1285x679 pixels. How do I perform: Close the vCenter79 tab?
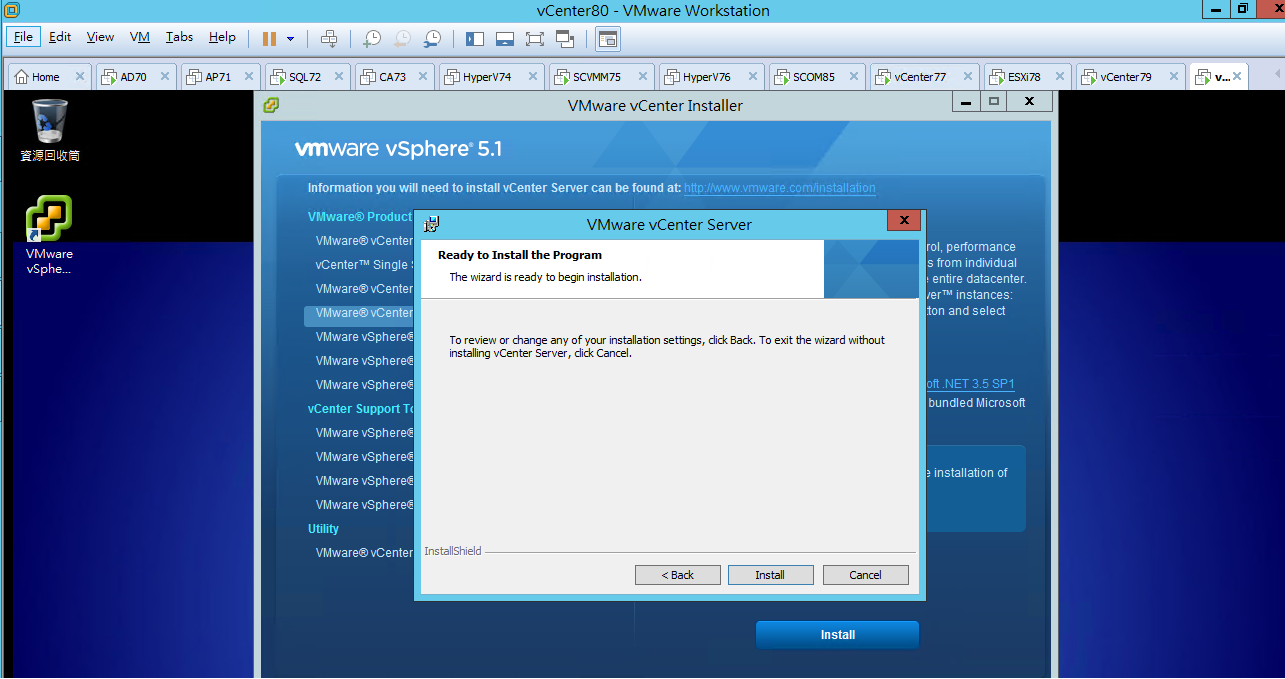pos(1173,77)
